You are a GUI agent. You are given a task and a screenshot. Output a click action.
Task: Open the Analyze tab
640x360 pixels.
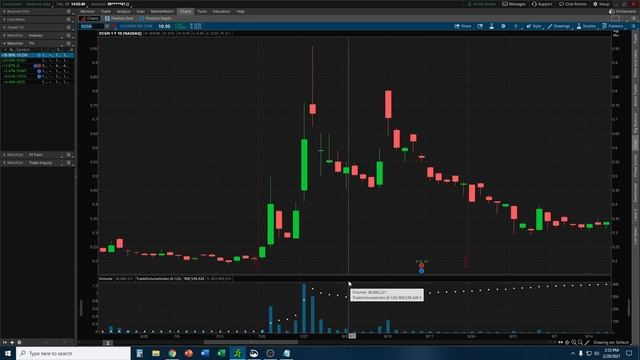(123, 11)
